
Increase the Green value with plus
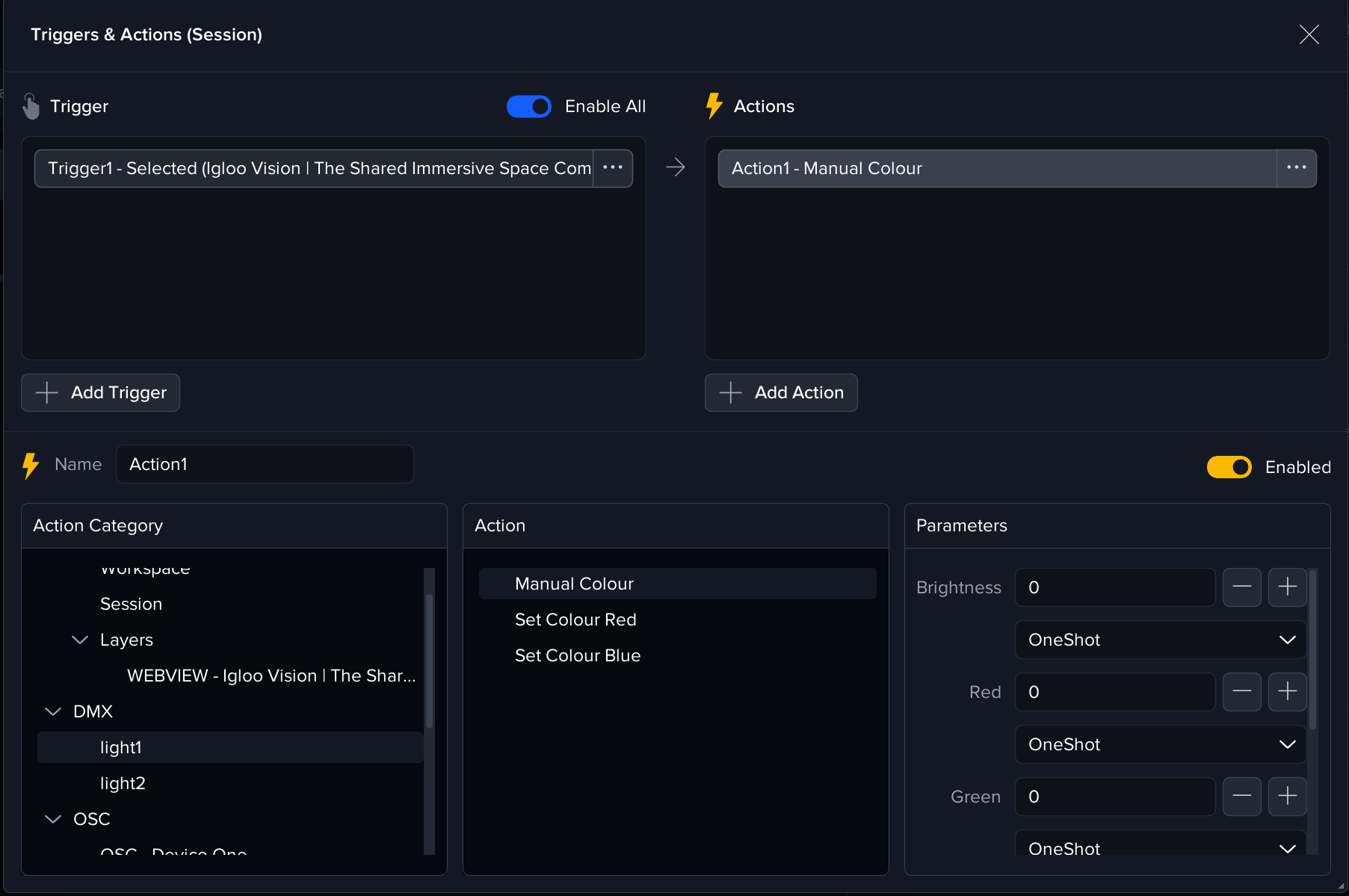tap(1287, 797)
